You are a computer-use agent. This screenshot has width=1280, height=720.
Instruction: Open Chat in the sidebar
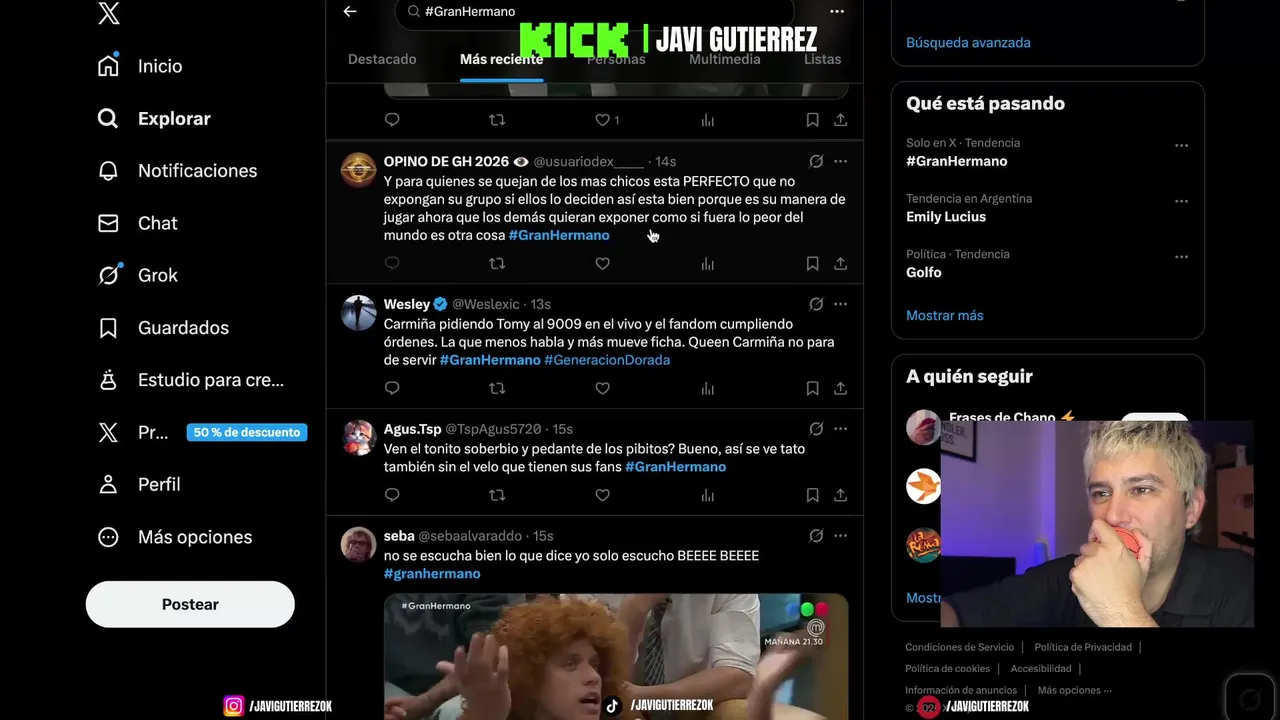point(137,223)
